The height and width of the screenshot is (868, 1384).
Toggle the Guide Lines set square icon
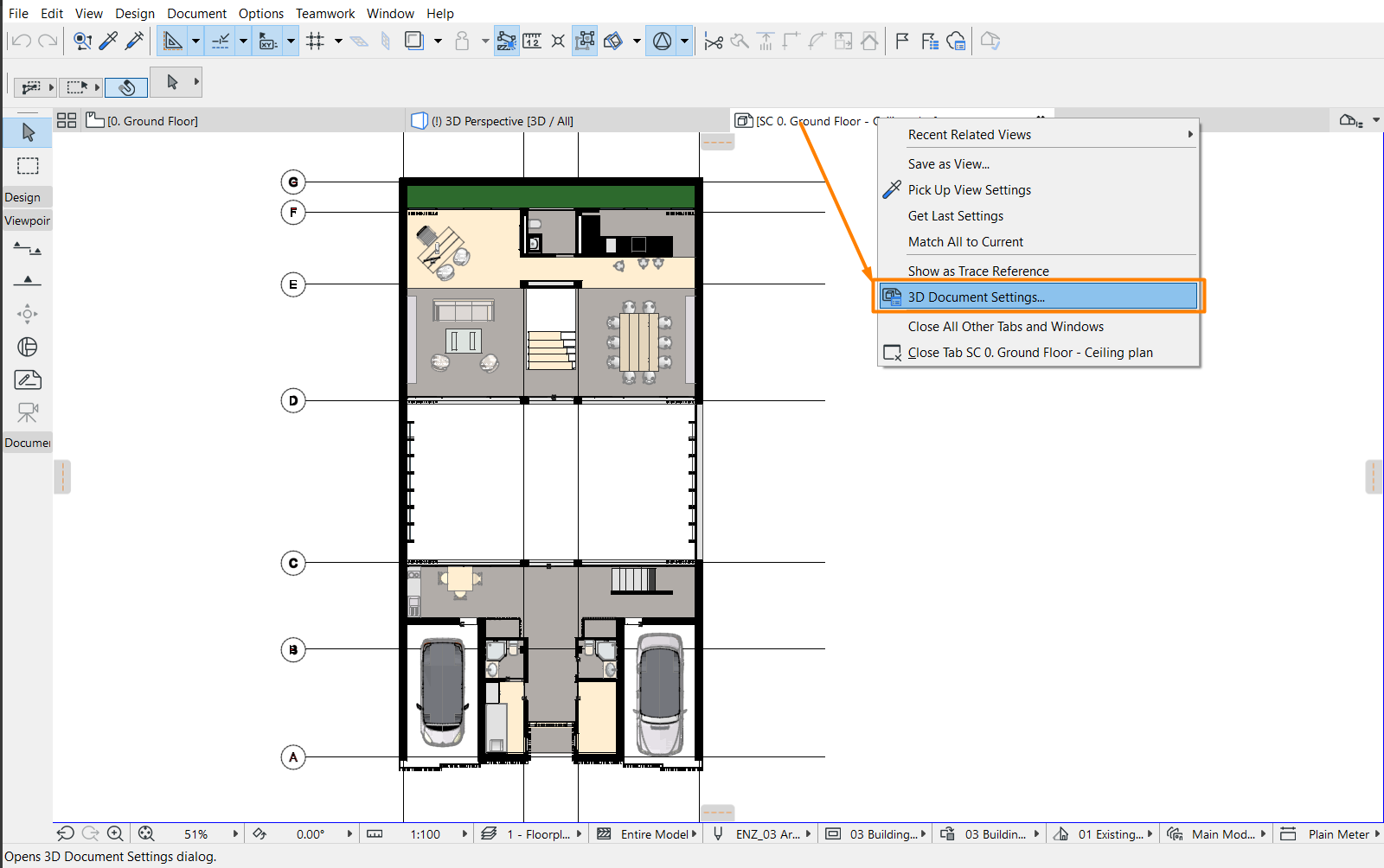(173, 40)
